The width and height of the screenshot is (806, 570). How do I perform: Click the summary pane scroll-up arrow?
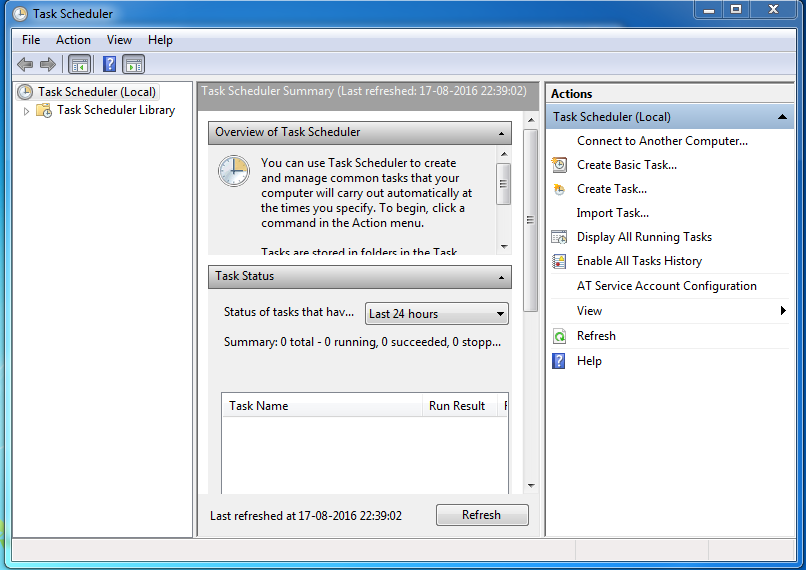click(531, 120)
